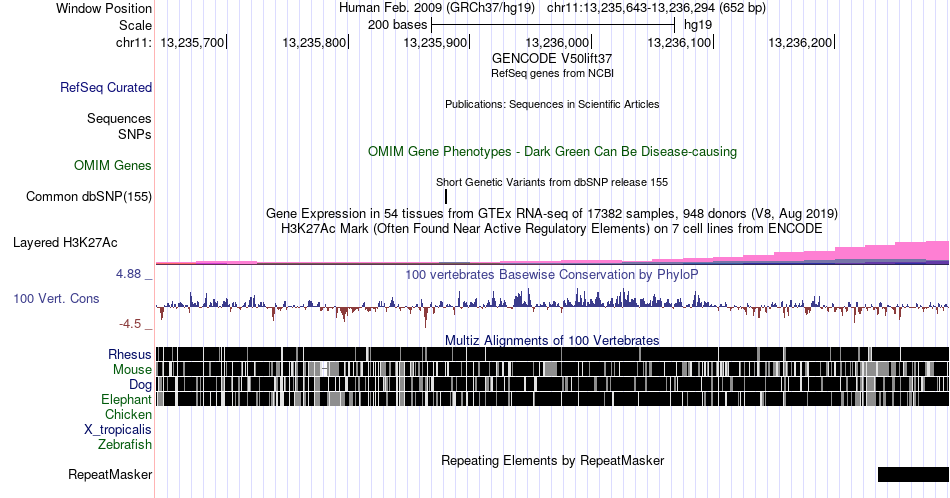Select the Dog alignment row label
Viewport: 950px width, 498px height.
coord(141,385)
